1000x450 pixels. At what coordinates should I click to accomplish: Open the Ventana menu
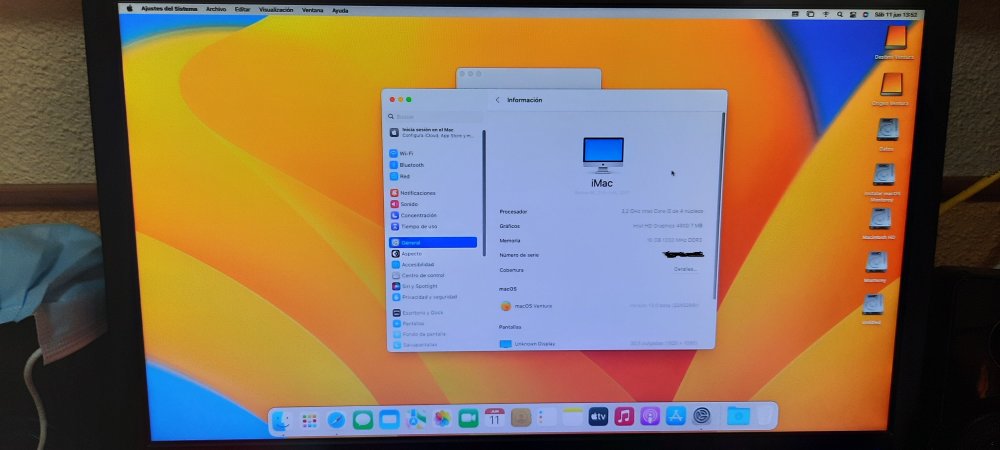click(312, 10)
